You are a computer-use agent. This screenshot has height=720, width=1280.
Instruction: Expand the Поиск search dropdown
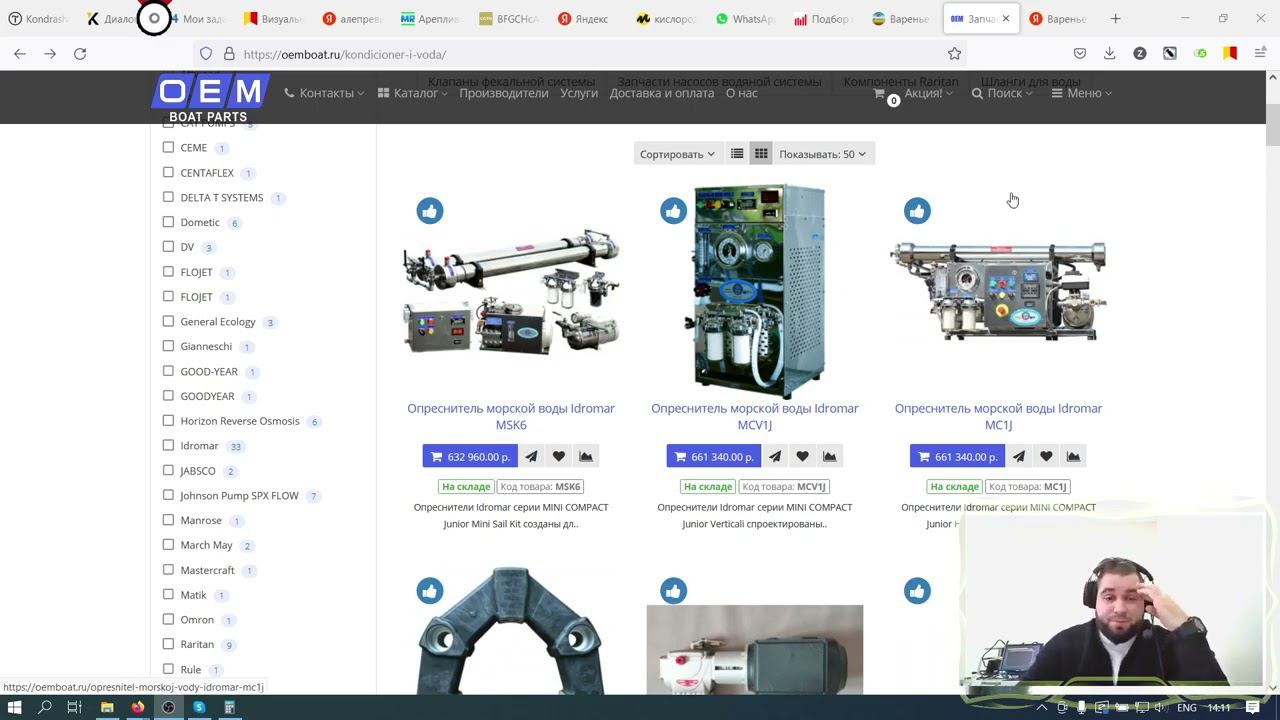(1002, 93)
